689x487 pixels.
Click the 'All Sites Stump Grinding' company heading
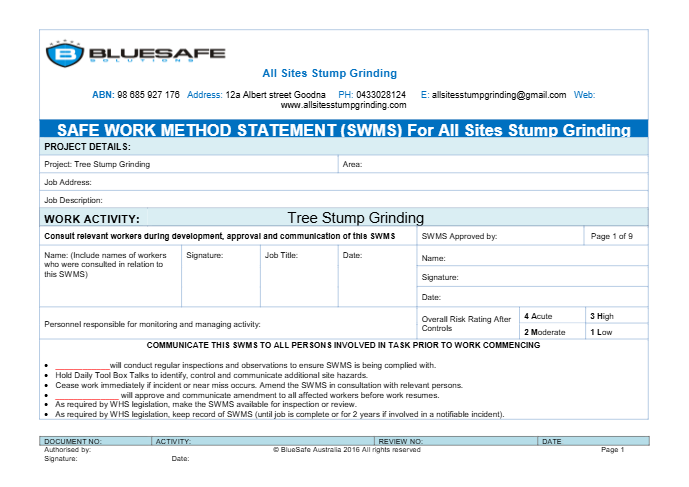click(330, 73)
